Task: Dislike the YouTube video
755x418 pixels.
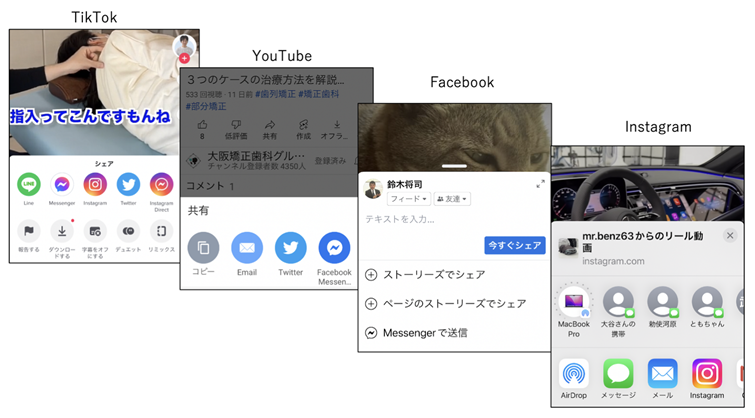Action: tap(236, 125)
